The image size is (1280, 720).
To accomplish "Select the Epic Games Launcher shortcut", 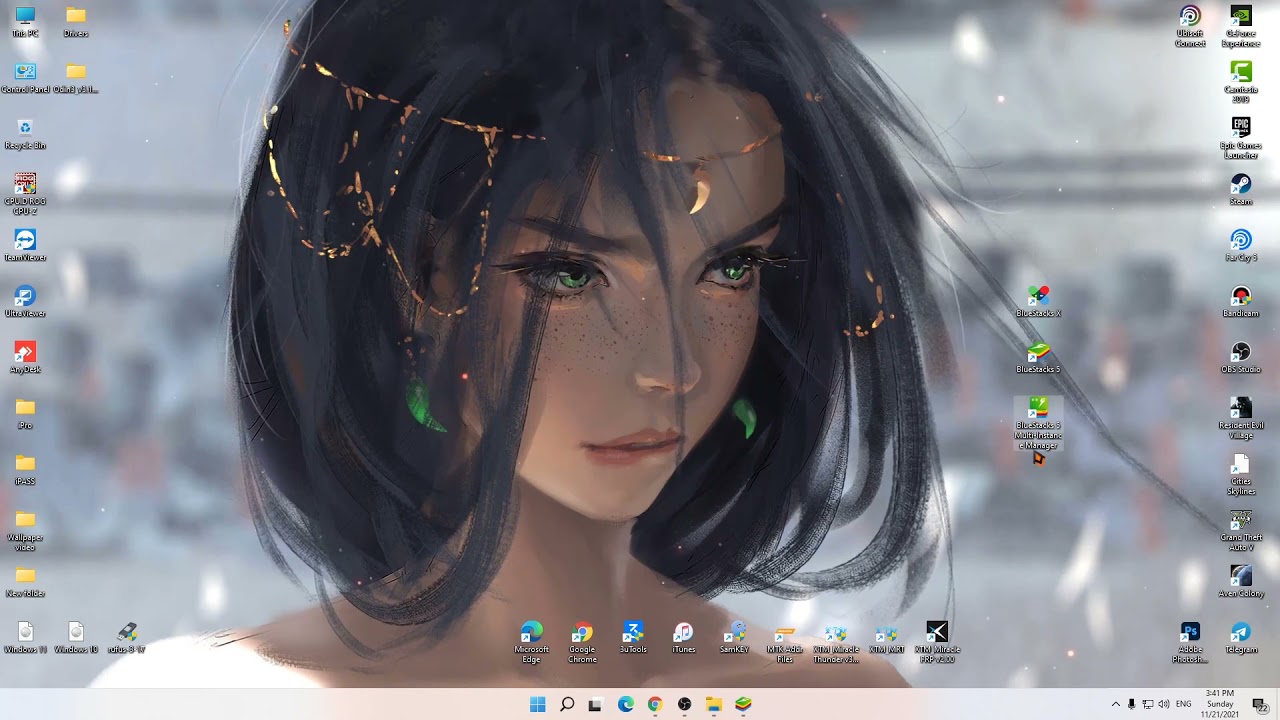I will (x=1241, y=138).
